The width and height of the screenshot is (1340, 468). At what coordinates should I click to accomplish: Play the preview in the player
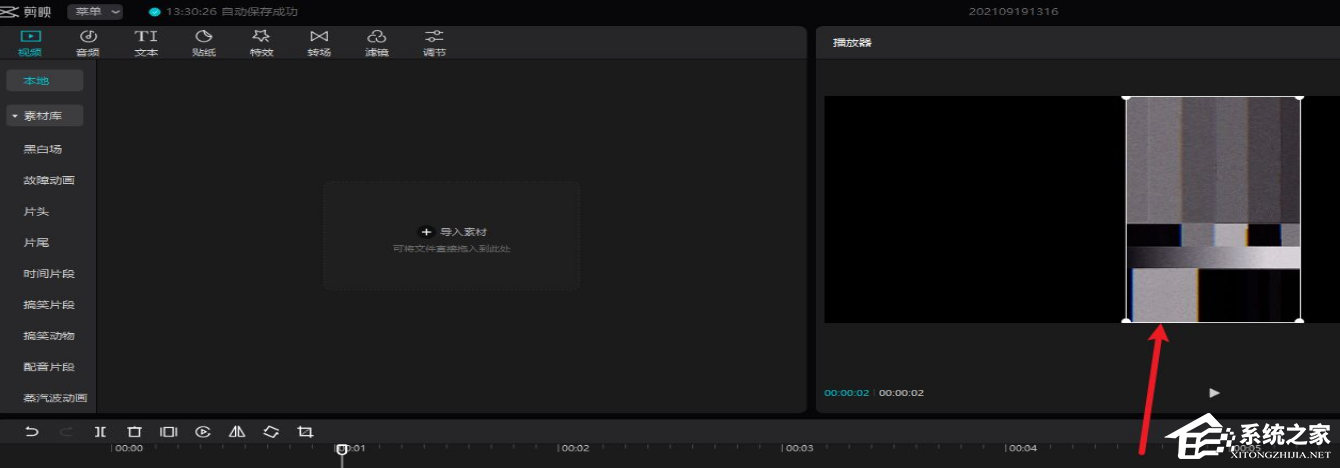(x=1214, y=393)
